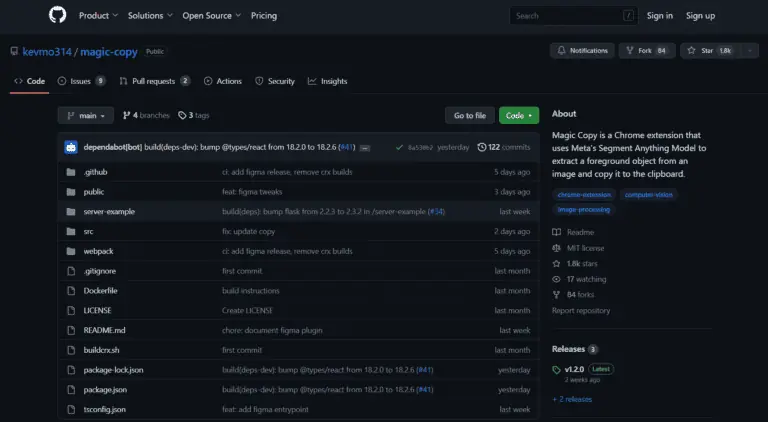Expand the Open Source menu

(212, 16)
